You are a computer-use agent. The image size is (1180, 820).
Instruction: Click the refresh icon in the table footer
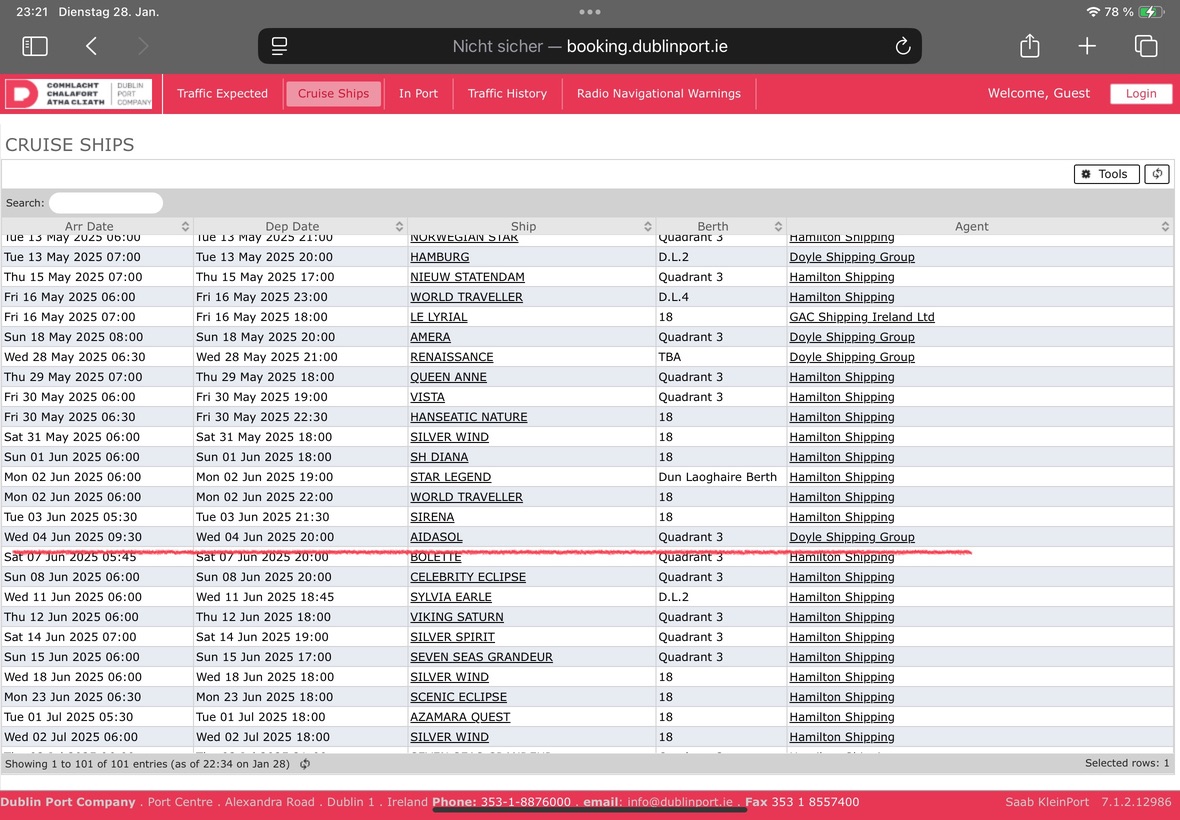pyautogui.click(x=305, y=764)
